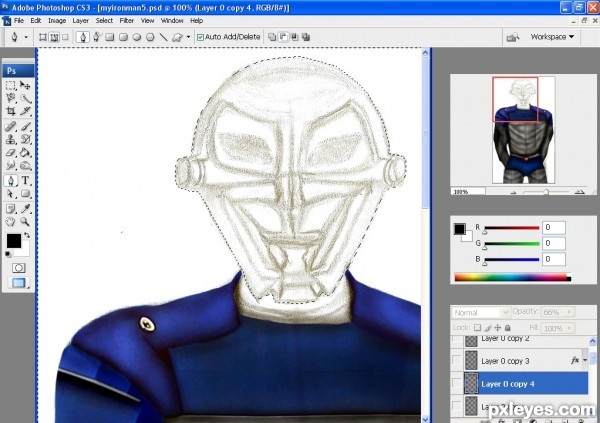Enable Paths mode in options bar
The width and height of the screenshot is (600, 423).
[54, 37]
